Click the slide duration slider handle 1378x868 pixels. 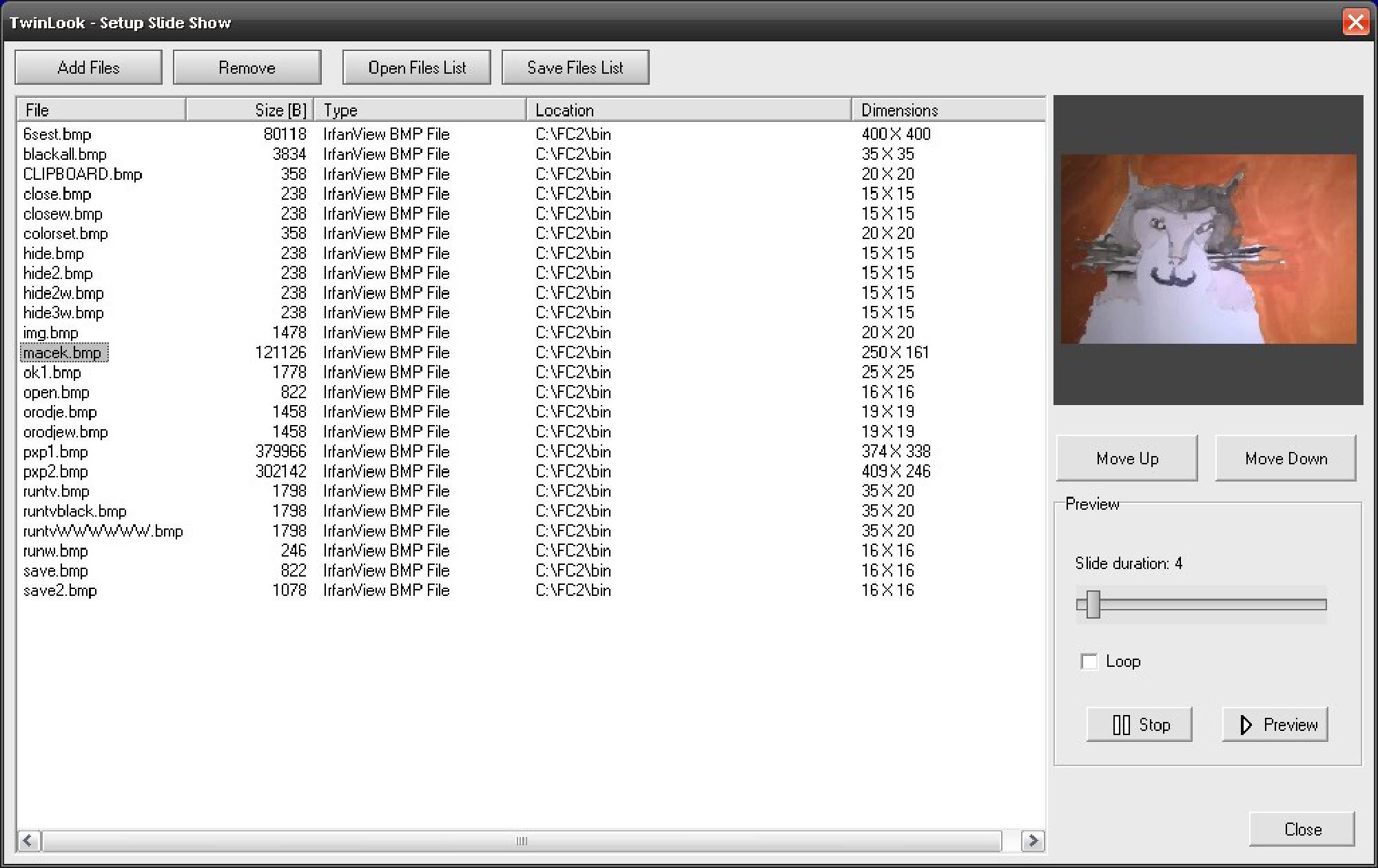pos(1093,605)
